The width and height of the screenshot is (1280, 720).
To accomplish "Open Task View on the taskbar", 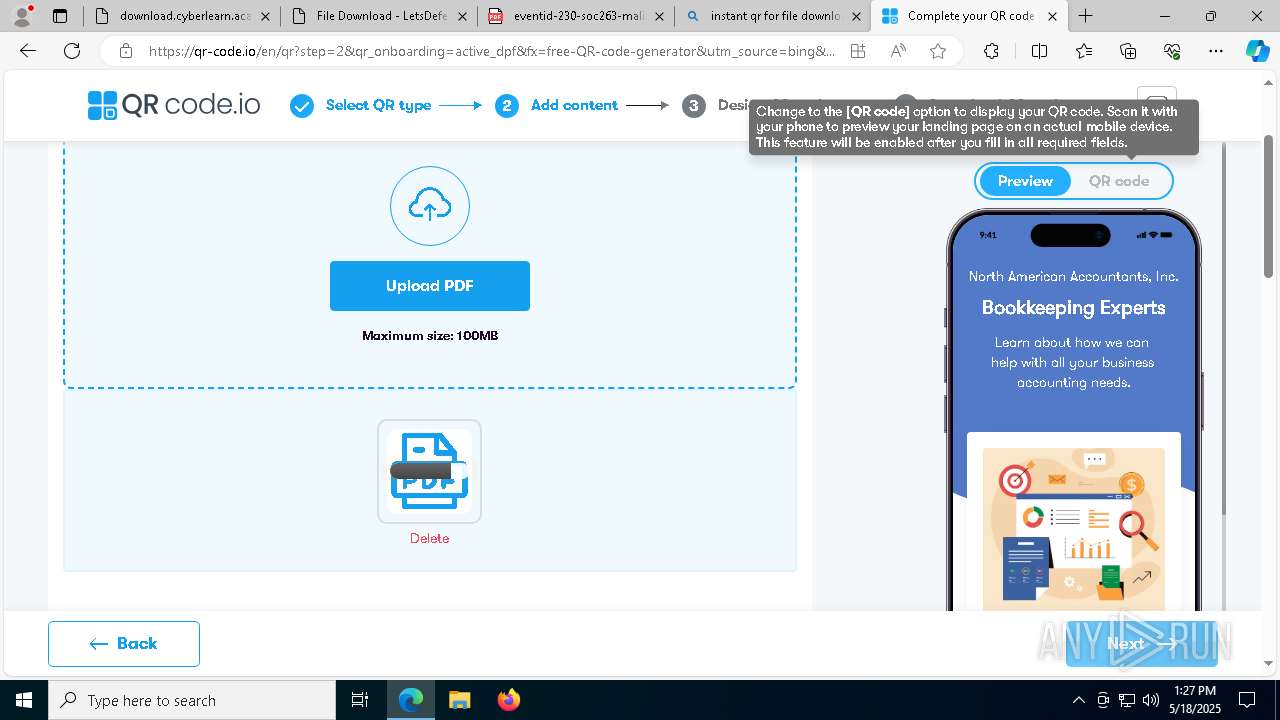I will coord(360,700).
